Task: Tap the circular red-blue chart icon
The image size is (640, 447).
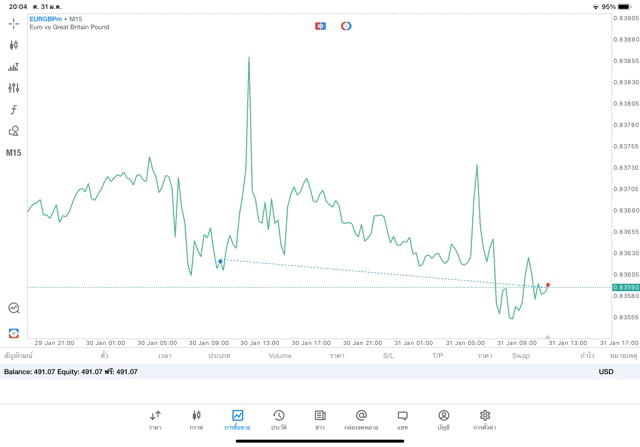Action: tap(346, 26)
